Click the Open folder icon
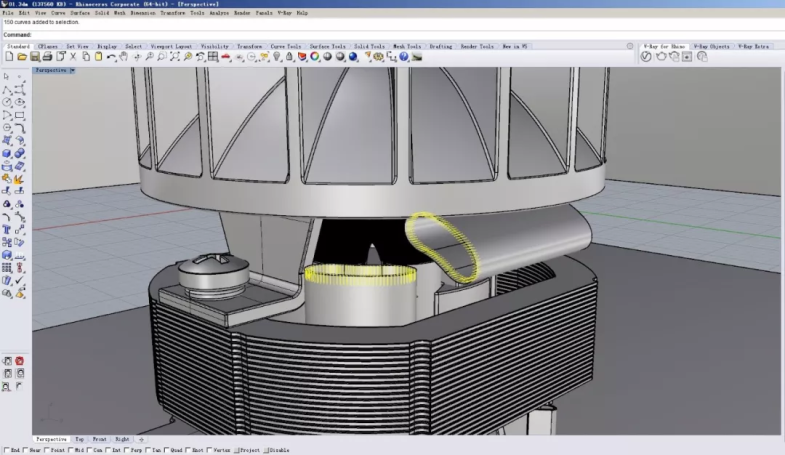Image resolution: width=785 pixels, height=455 pixels. tap(20, 57)
